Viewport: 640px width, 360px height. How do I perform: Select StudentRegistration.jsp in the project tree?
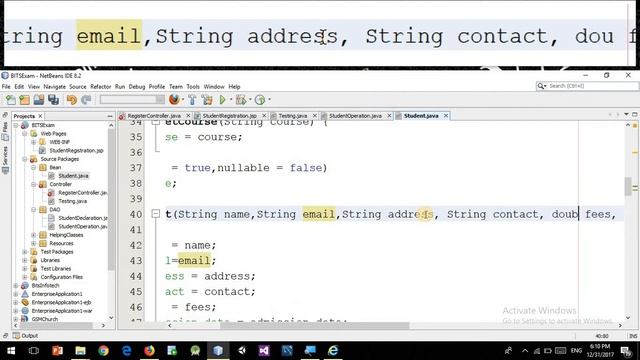(76, 151)
